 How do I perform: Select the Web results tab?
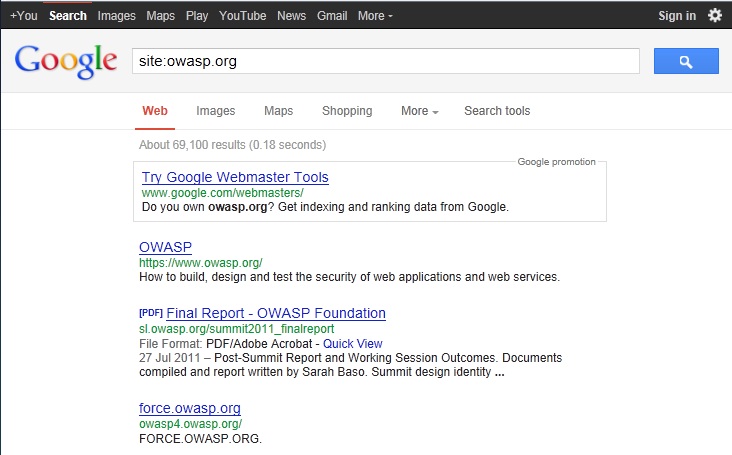pos(155,111)
